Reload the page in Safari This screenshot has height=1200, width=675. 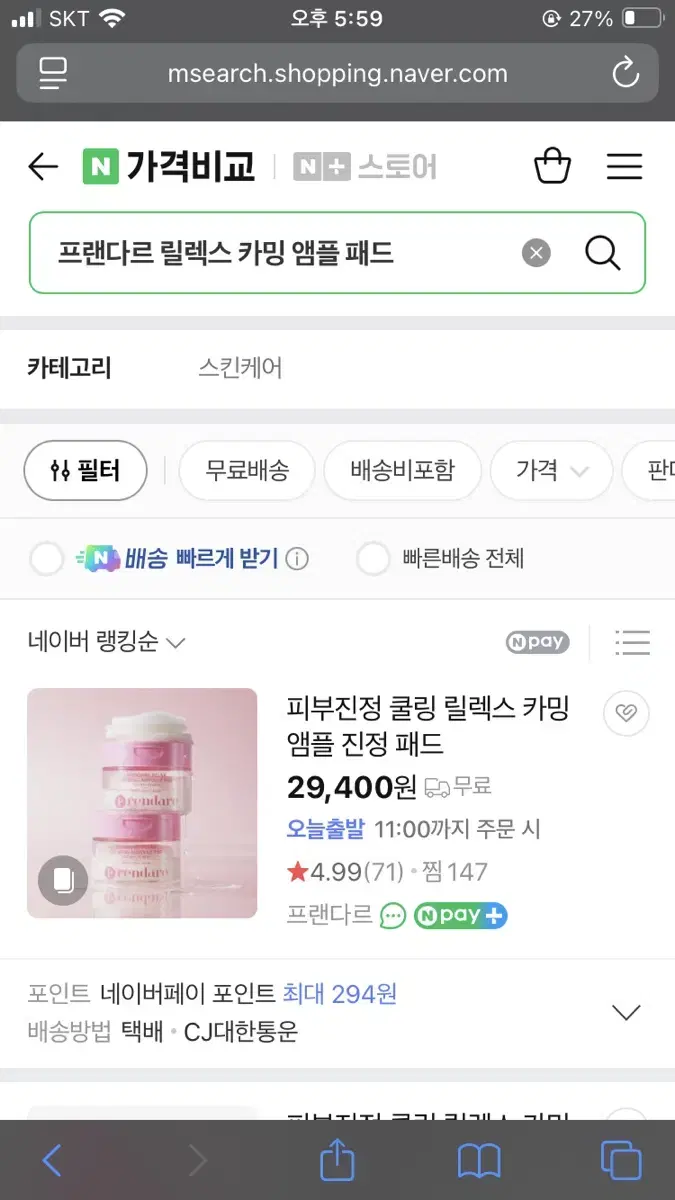coord(625,73)
